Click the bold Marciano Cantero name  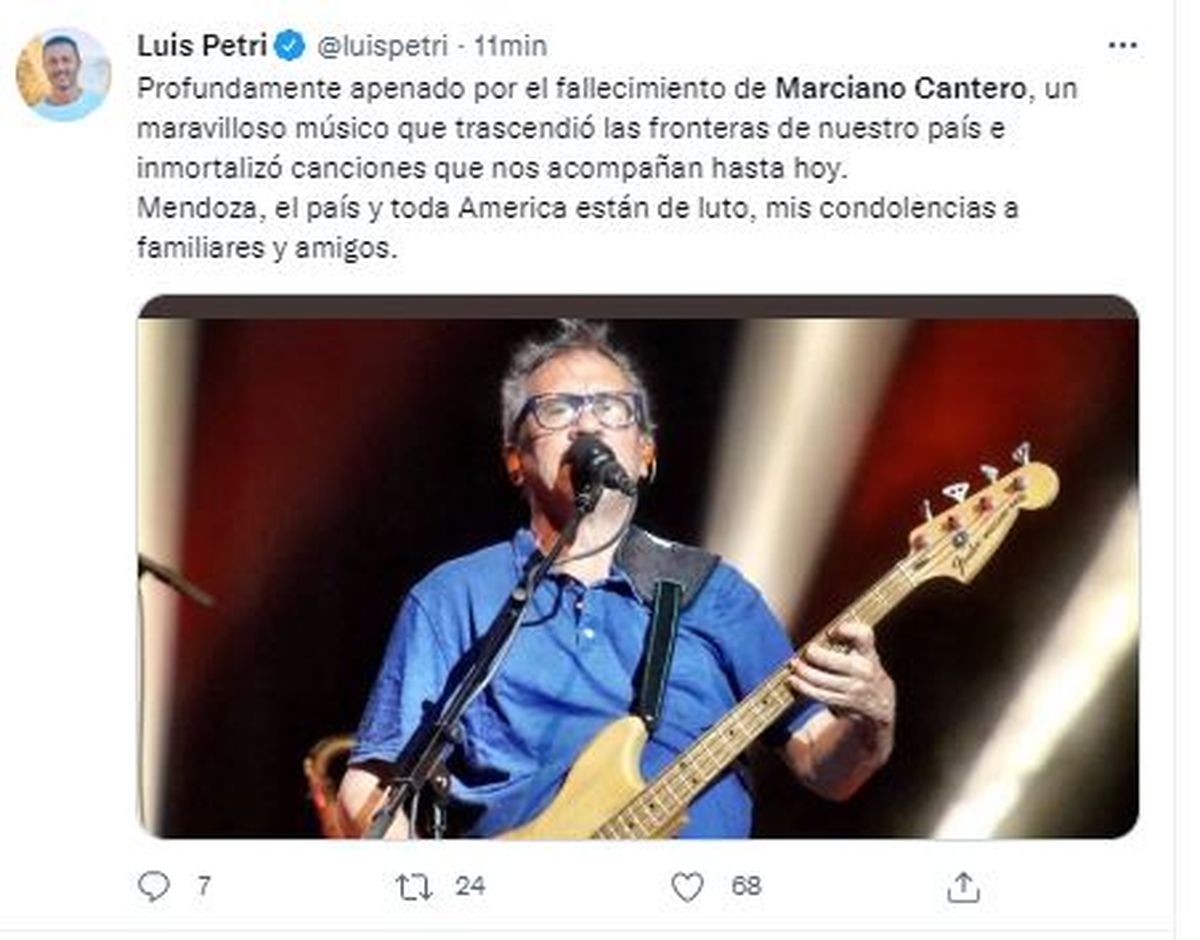point(901,88)
